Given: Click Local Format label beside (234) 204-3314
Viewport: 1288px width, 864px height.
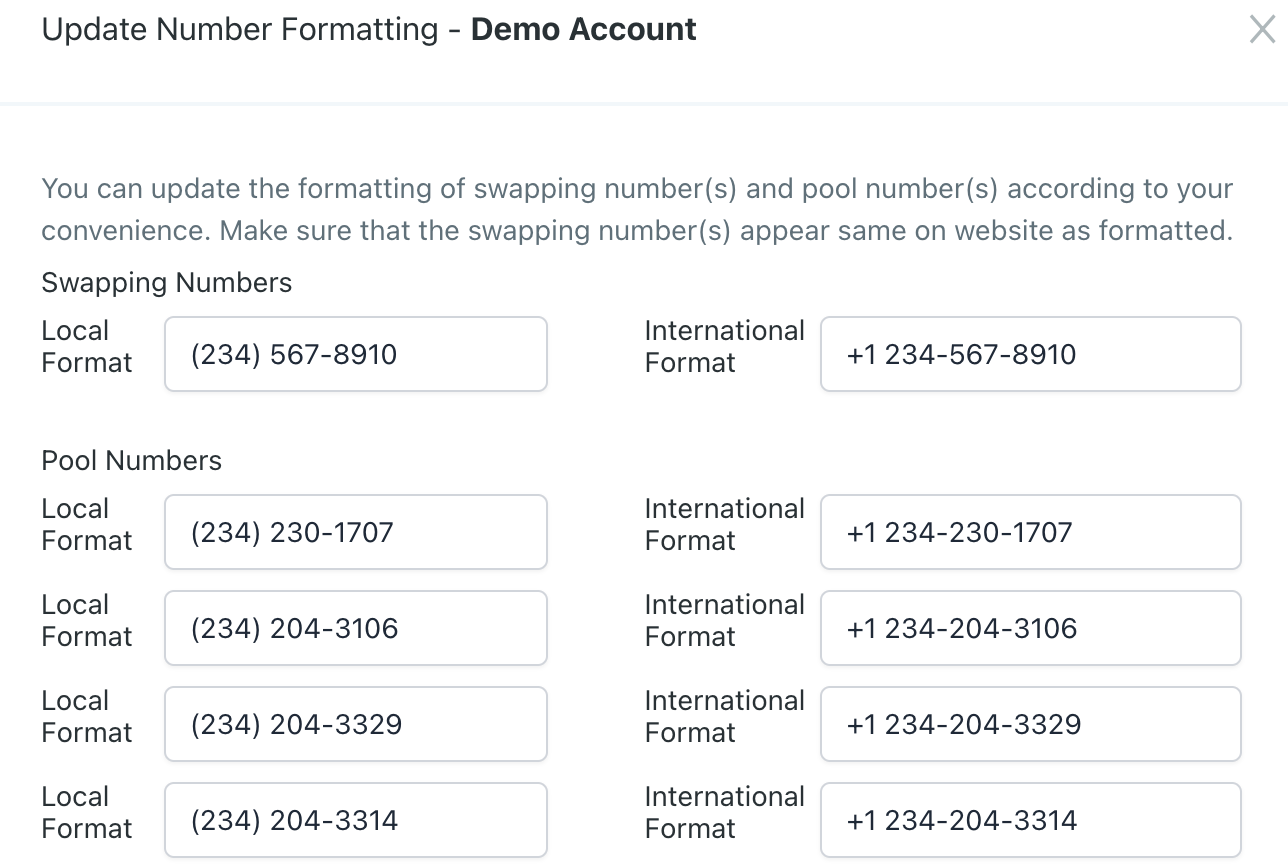Looking at the screenshot, I should 86,813.
